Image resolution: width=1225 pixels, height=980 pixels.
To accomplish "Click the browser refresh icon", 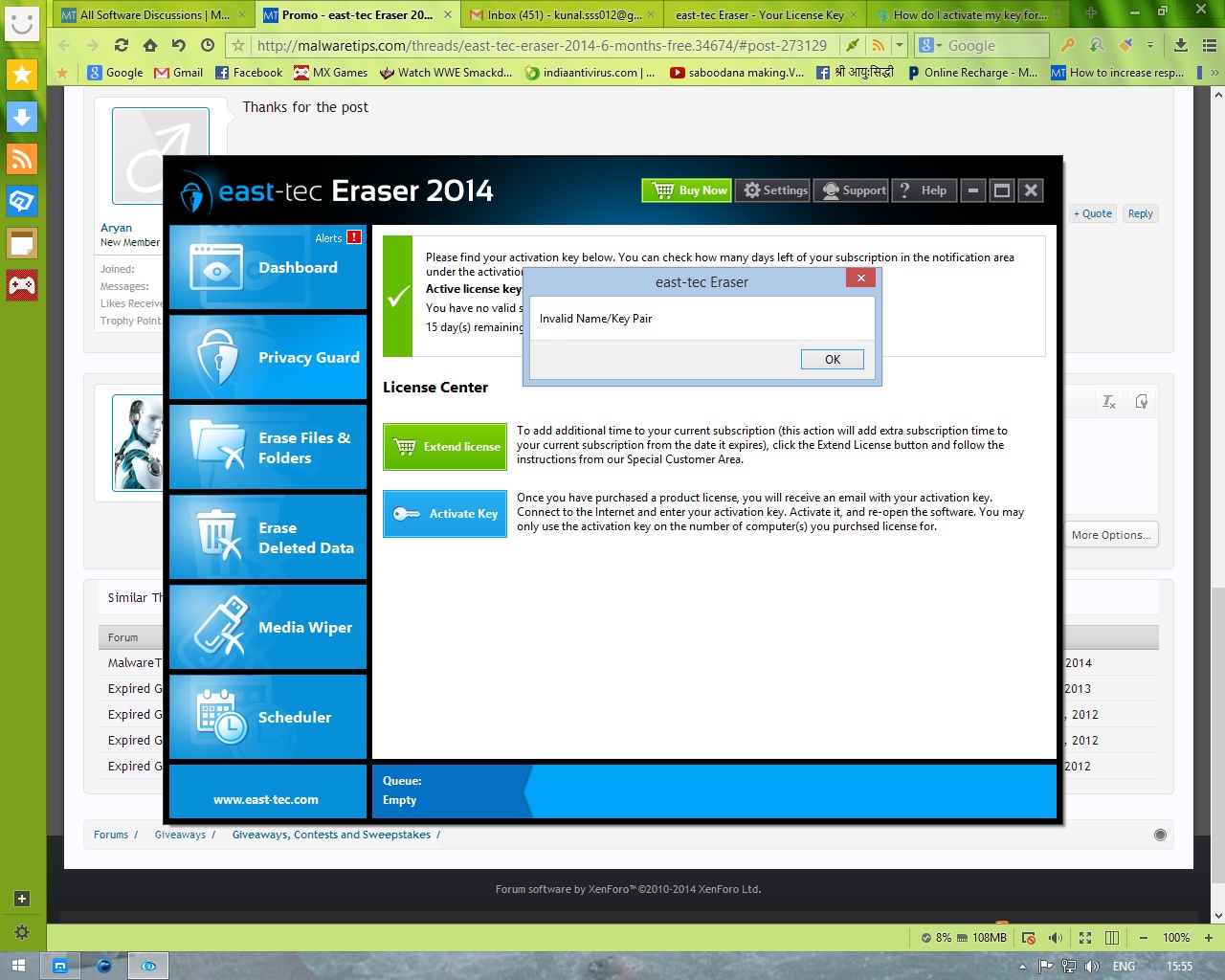I will tap(122, 45).
